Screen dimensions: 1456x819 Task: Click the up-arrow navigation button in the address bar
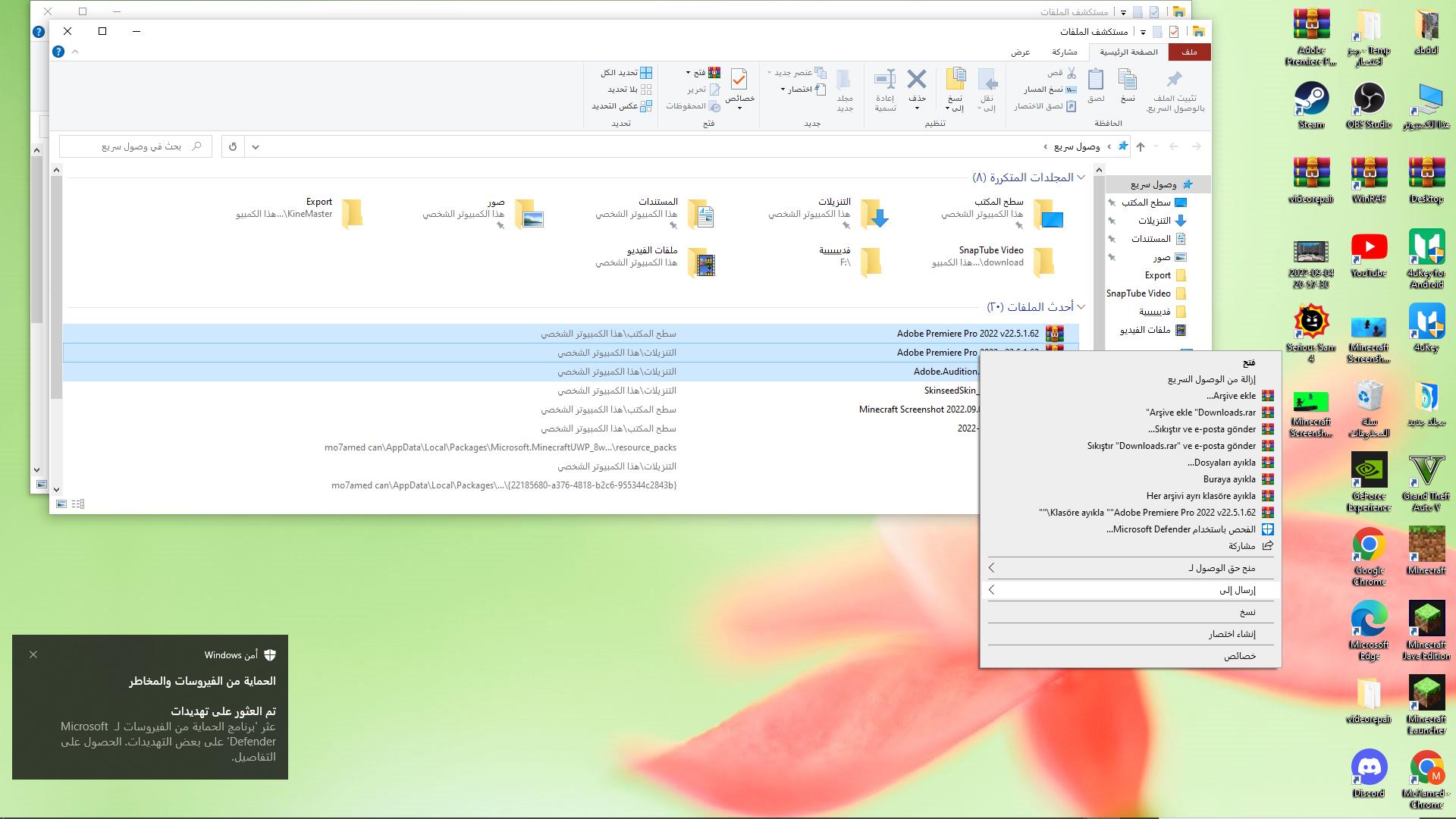coord(1141,146)
